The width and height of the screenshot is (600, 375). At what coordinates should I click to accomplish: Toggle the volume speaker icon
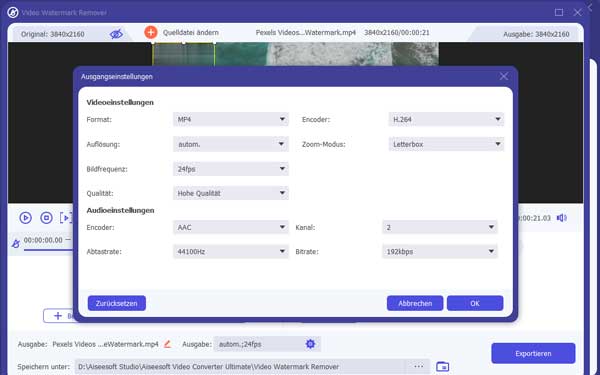tap(562, 218)
